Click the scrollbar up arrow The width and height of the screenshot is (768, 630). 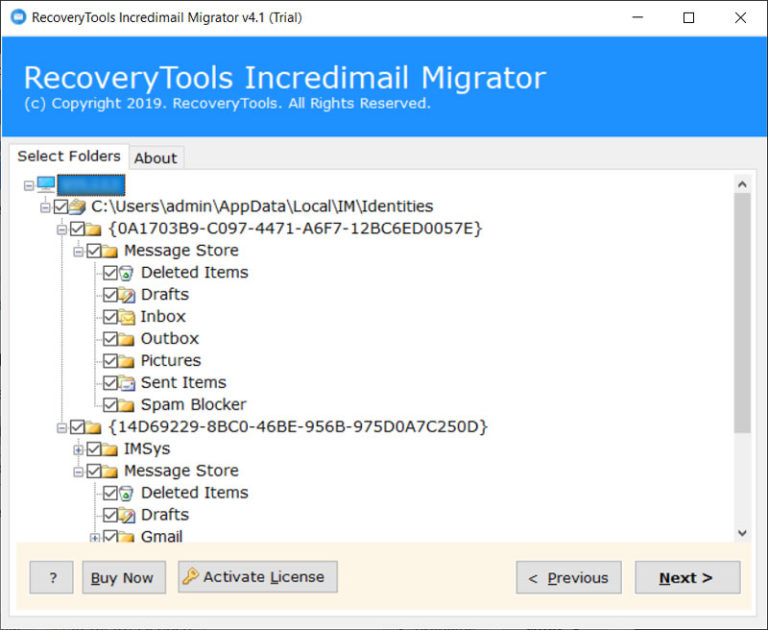(742, 184)
